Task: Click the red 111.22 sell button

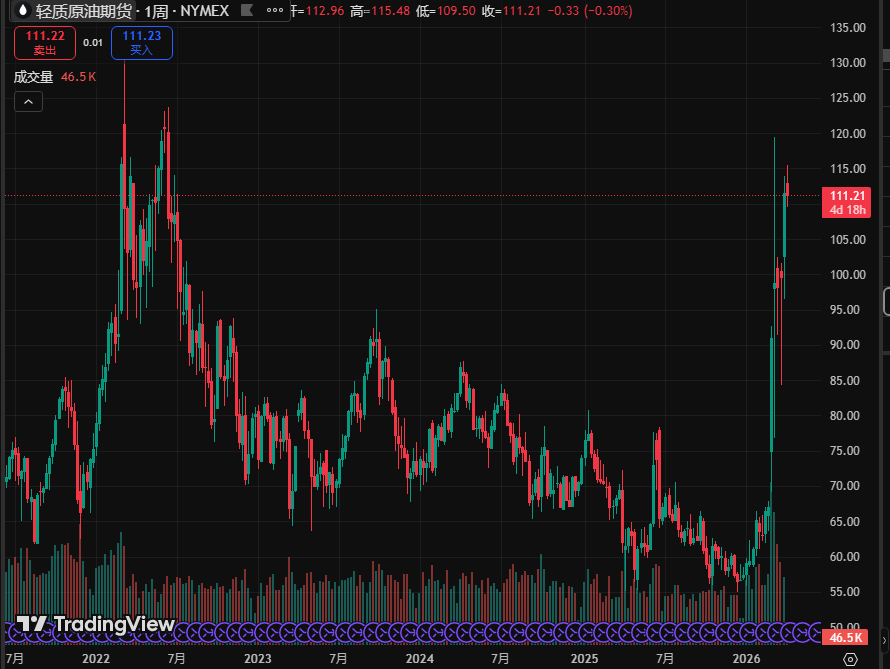Action: click(x=45, y=42)
